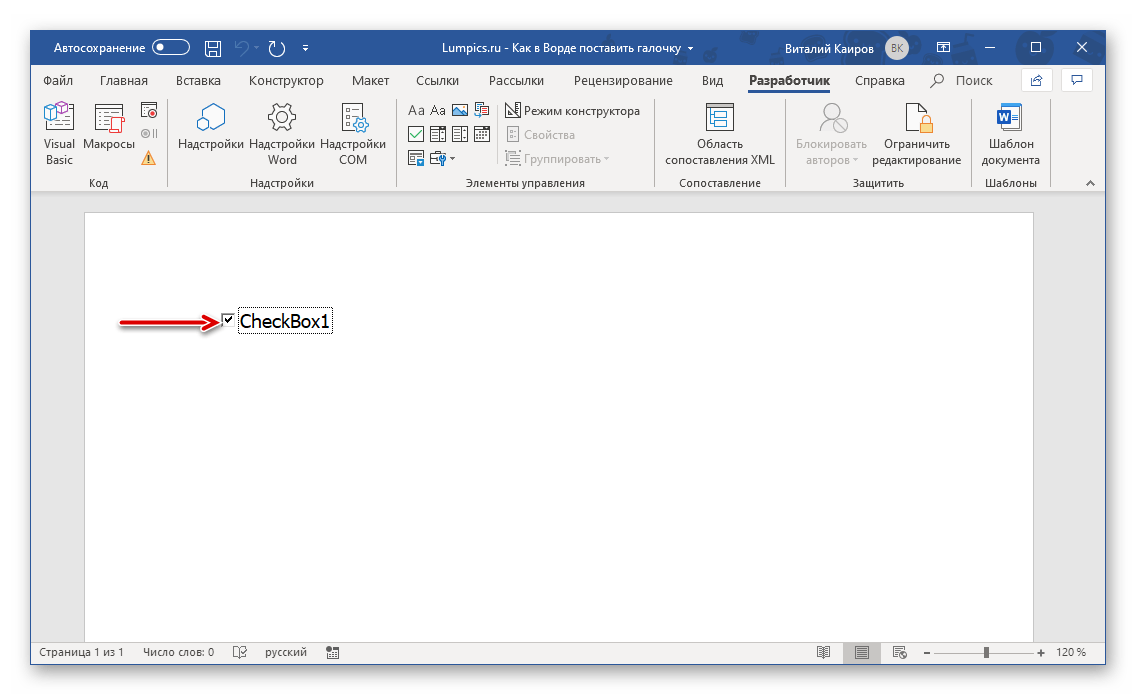This screenshot has width=1136, height=695.
Task: Click the Undo arrow
Action: (242, 48)
